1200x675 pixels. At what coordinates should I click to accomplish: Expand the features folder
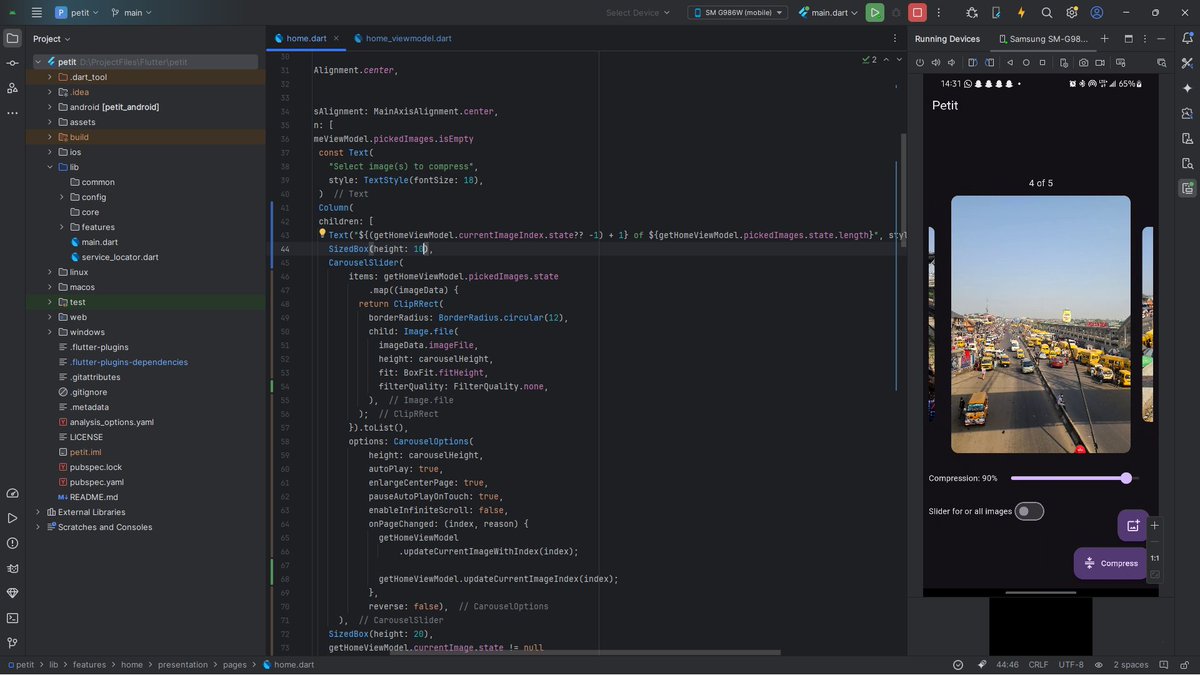(x=62, y=227)
